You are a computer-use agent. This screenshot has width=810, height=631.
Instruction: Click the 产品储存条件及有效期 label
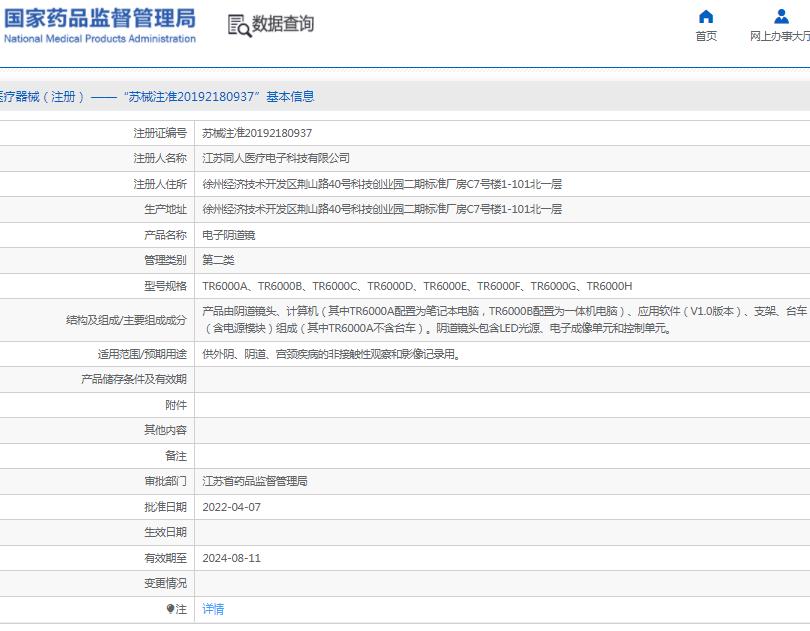[134, 379]
